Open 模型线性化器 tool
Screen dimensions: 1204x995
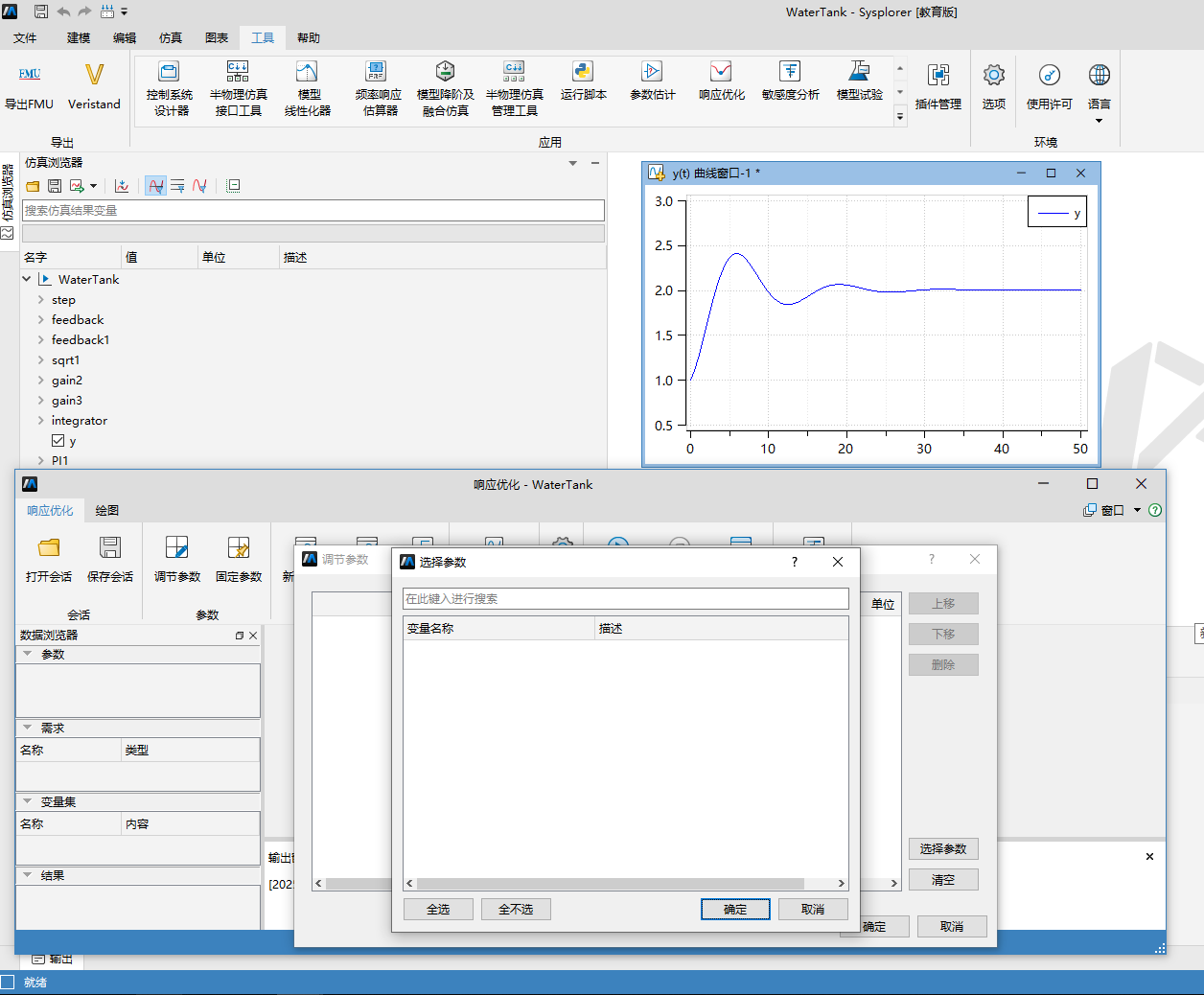308,88
